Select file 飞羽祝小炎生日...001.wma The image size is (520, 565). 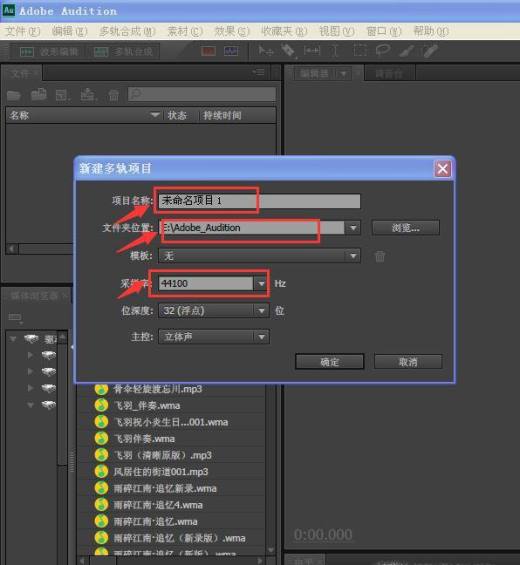pyautogui.click(x=171, y=422)
